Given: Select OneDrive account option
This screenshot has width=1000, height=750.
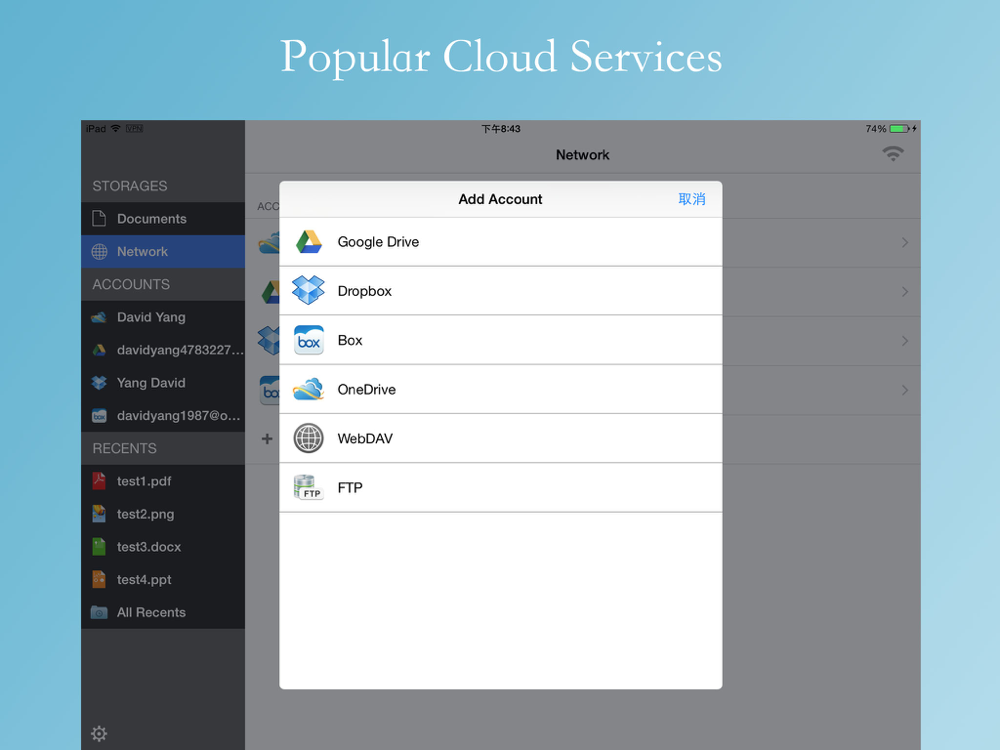Looking at the screenshot, I should [501, 389].
